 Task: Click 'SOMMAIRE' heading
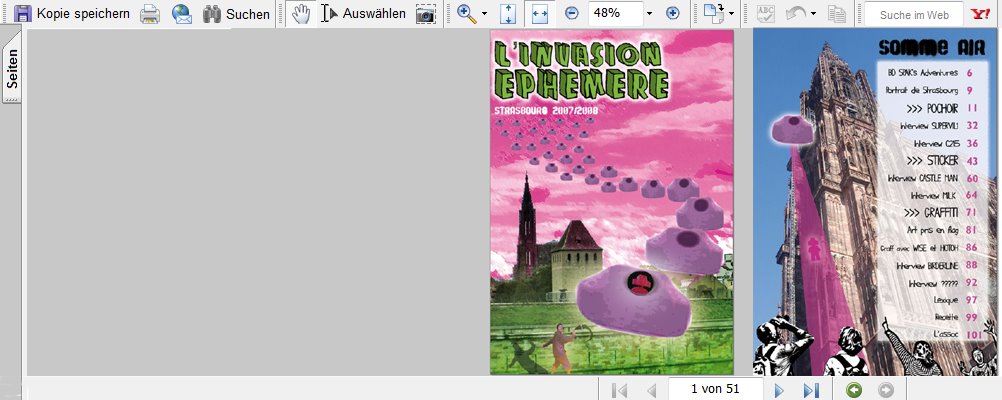[x=931, y=47]
